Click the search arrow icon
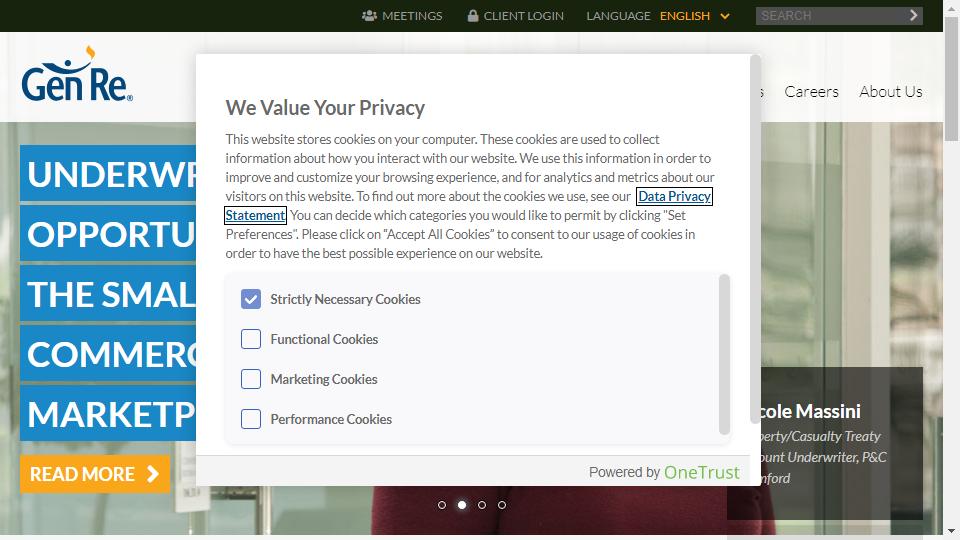 tap(914, 16)
